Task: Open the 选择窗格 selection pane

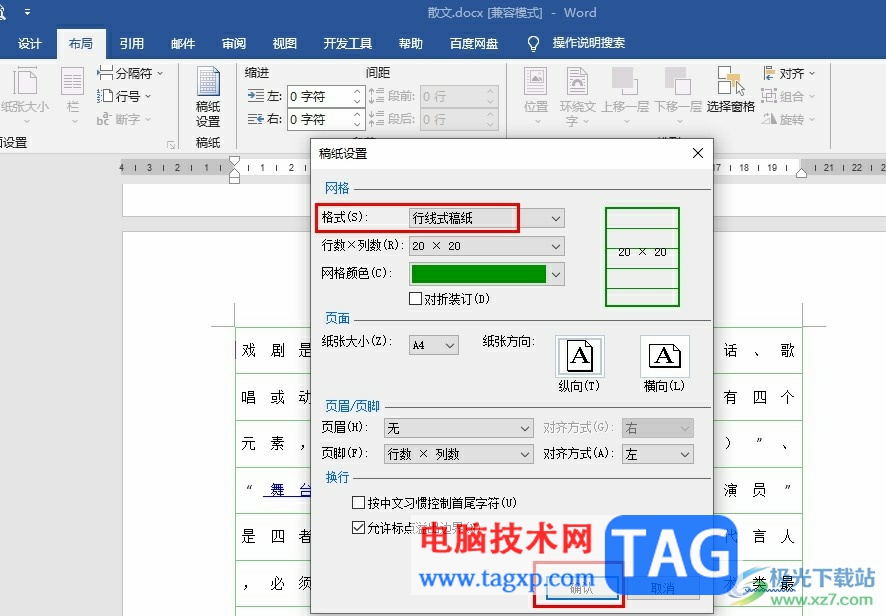Action: [731, 90]
